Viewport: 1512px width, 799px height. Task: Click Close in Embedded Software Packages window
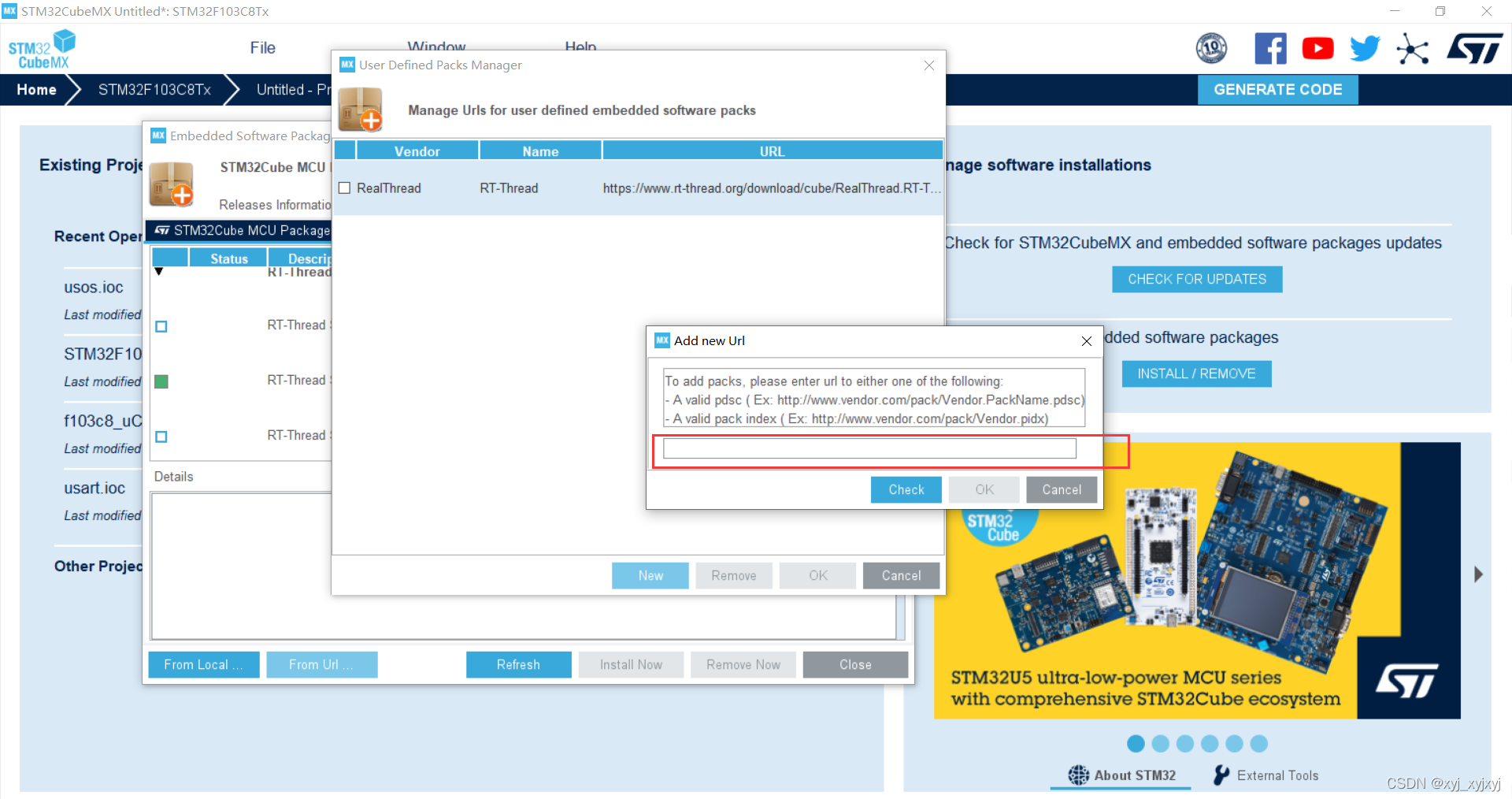(855, 664)
